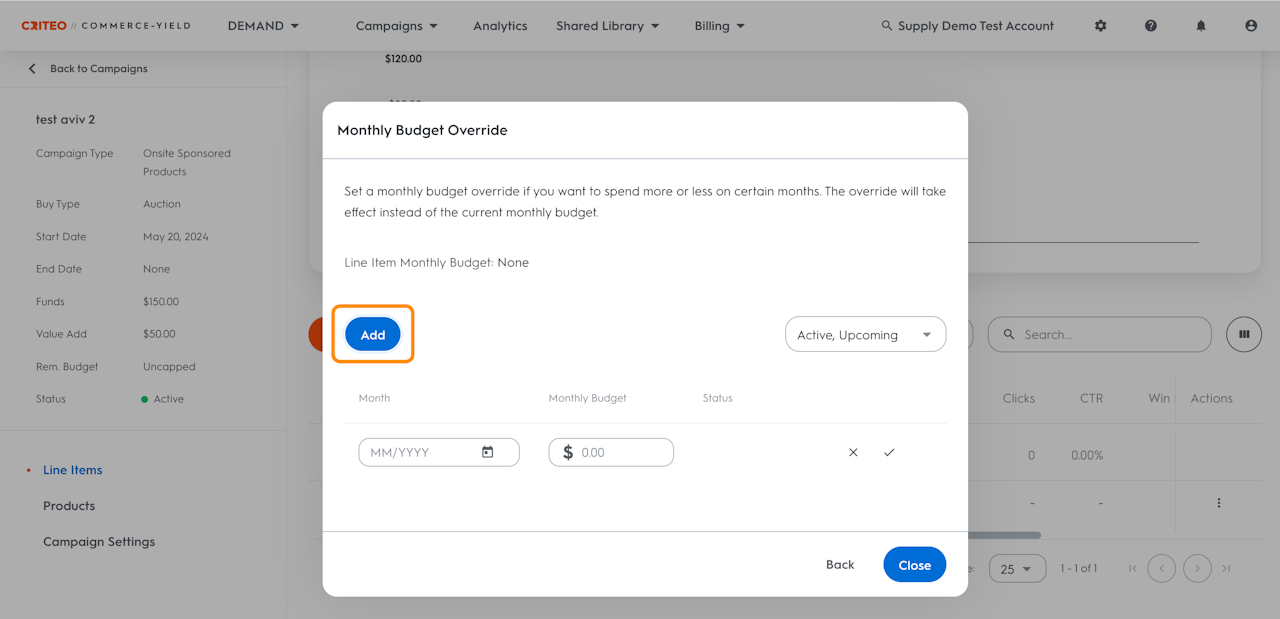This screenshot has width=1280, height=619.
Task: Click the column layout icon button
Action: pyautogui.click(x=1244, y=334)
